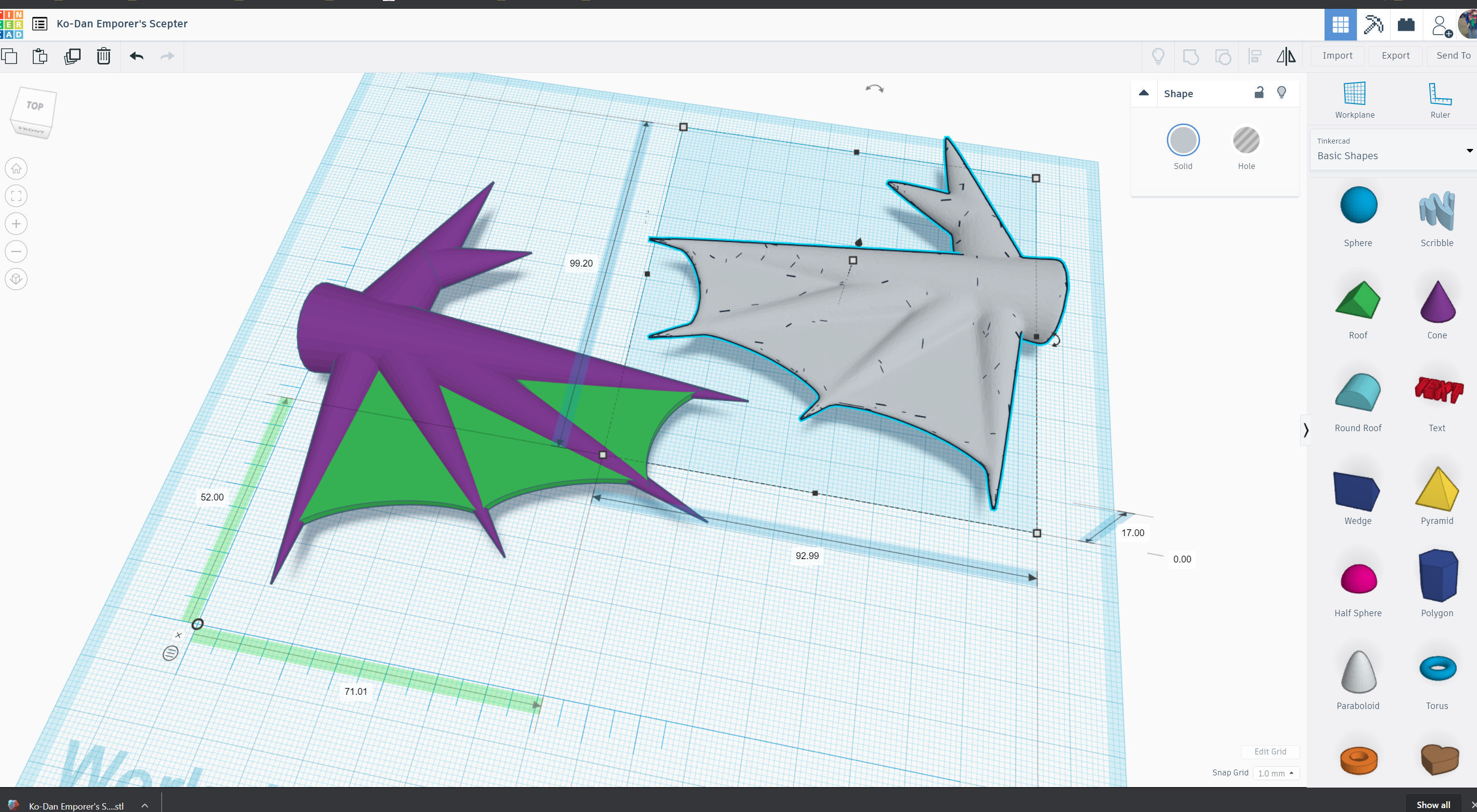Select the Ruler tool
This screenshot has height=812, width=1477.
click(1440, 100)
